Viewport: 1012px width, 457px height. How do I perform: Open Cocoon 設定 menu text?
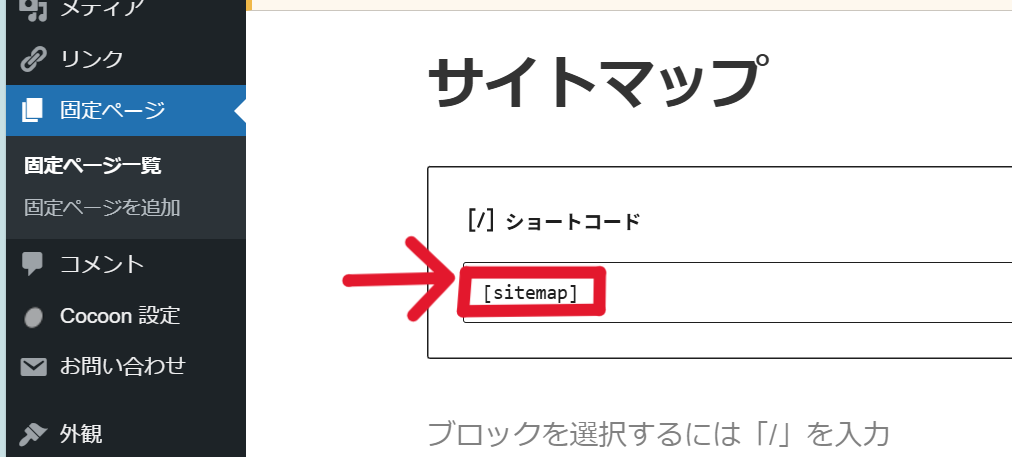point(119,316)
